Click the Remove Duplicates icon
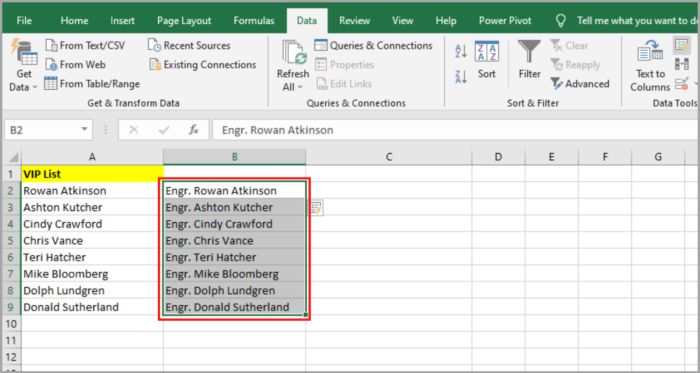700x373 pixels. [682, 64]
